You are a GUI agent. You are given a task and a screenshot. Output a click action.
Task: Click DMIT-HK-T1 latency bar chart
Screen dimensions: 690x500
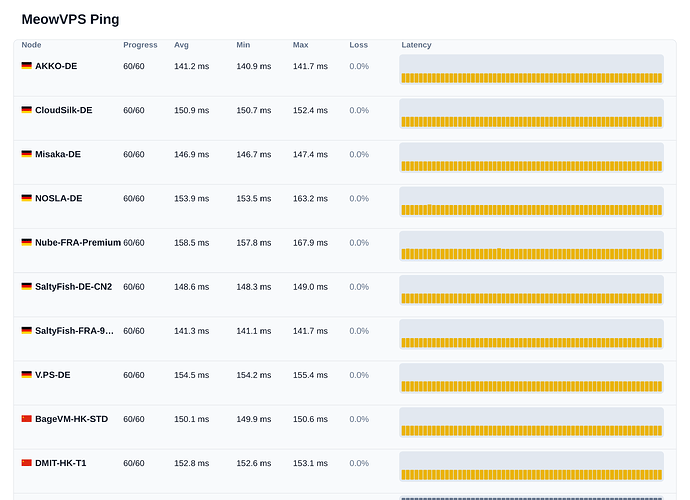[x=532, y=467]
